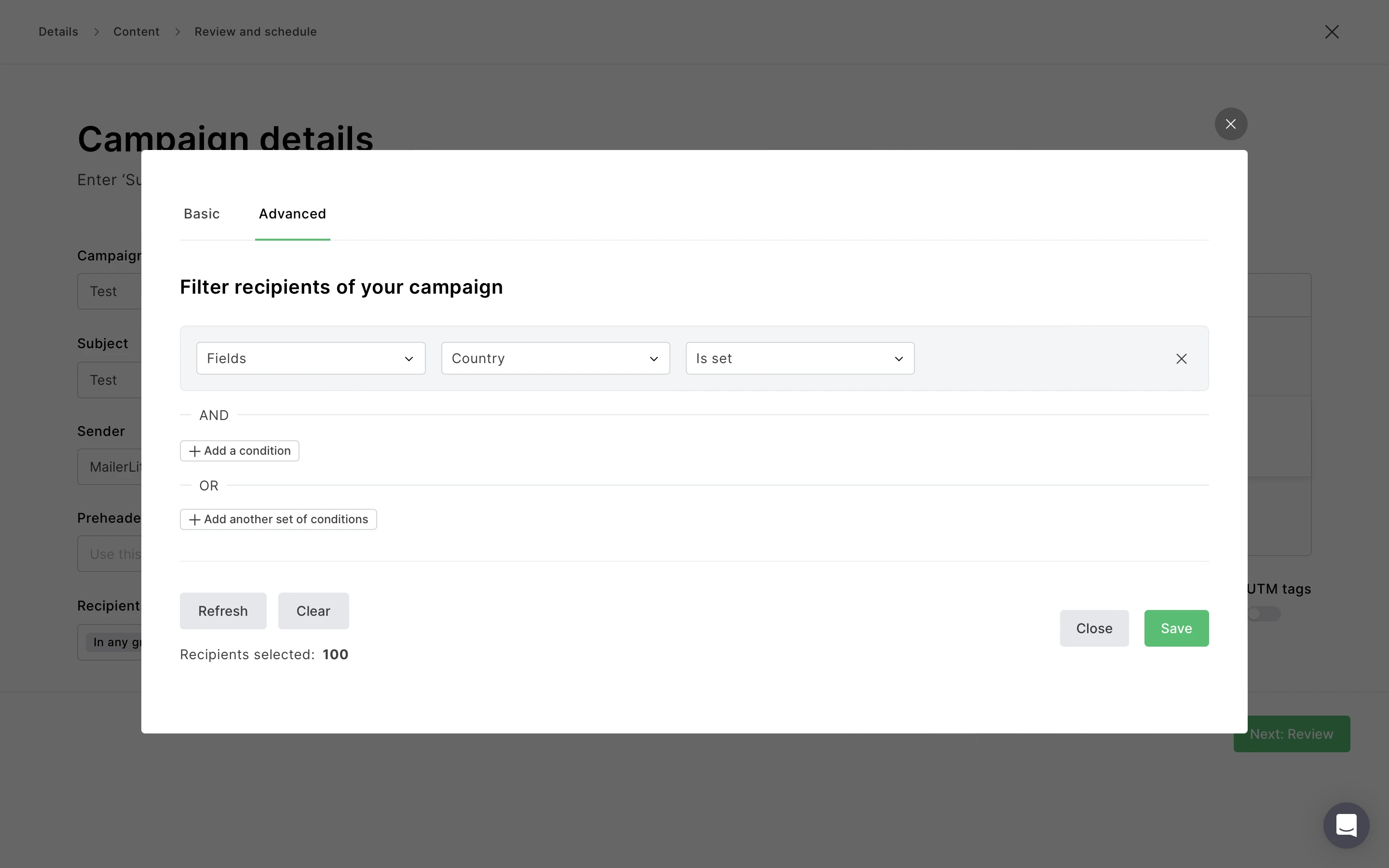
Task: Click the plus icon in Add a condition
Action: pos(194,451)
